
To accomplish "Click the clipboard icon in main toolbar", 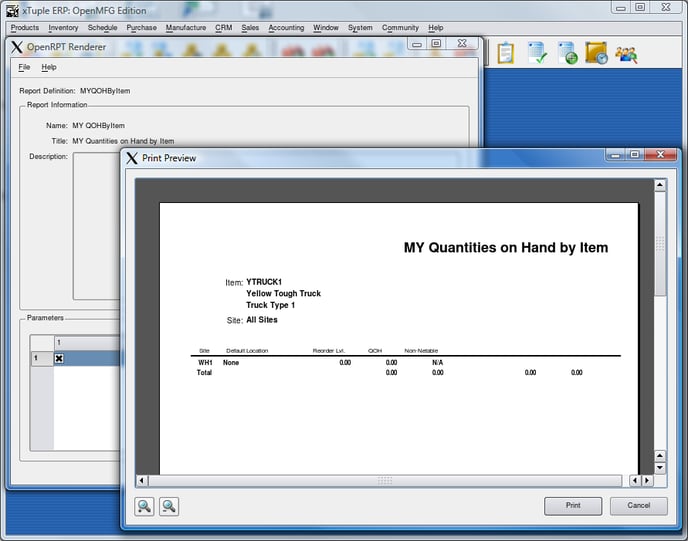I will pos(506,54).
